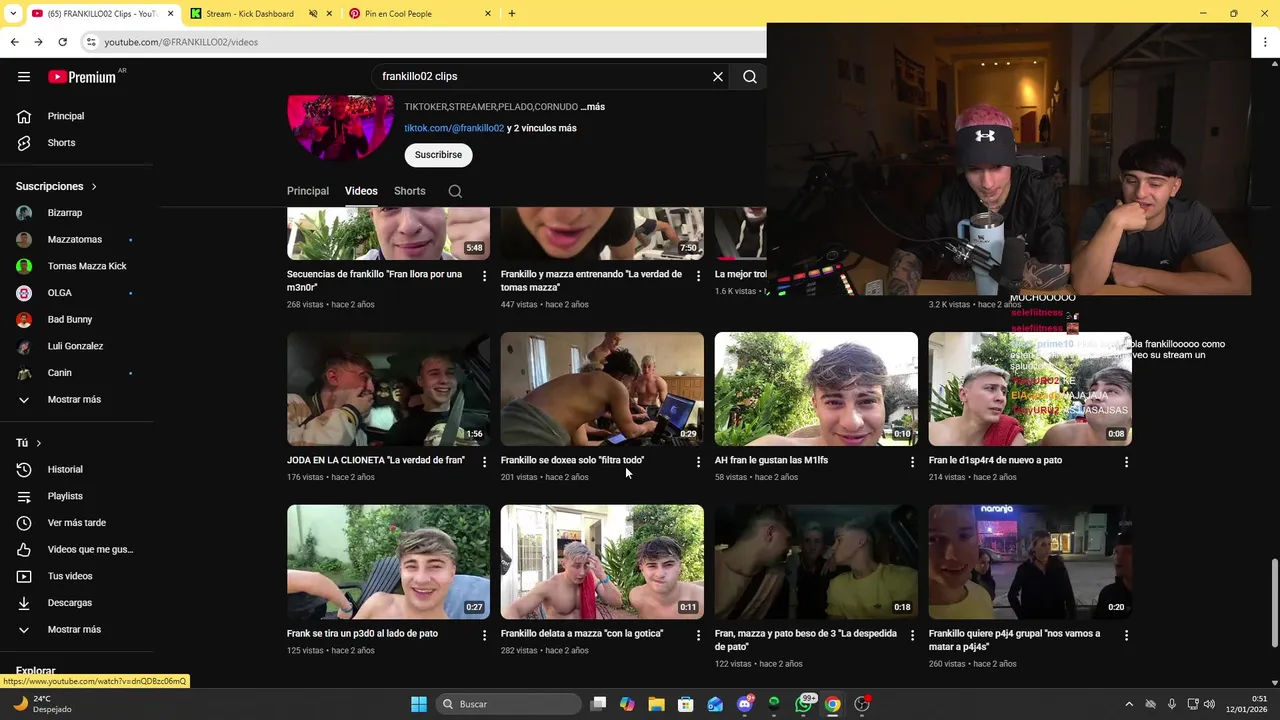Open WhatsApp from the taskbar
The height and width of the screenshot is (720, 1280).
point(804,704)
